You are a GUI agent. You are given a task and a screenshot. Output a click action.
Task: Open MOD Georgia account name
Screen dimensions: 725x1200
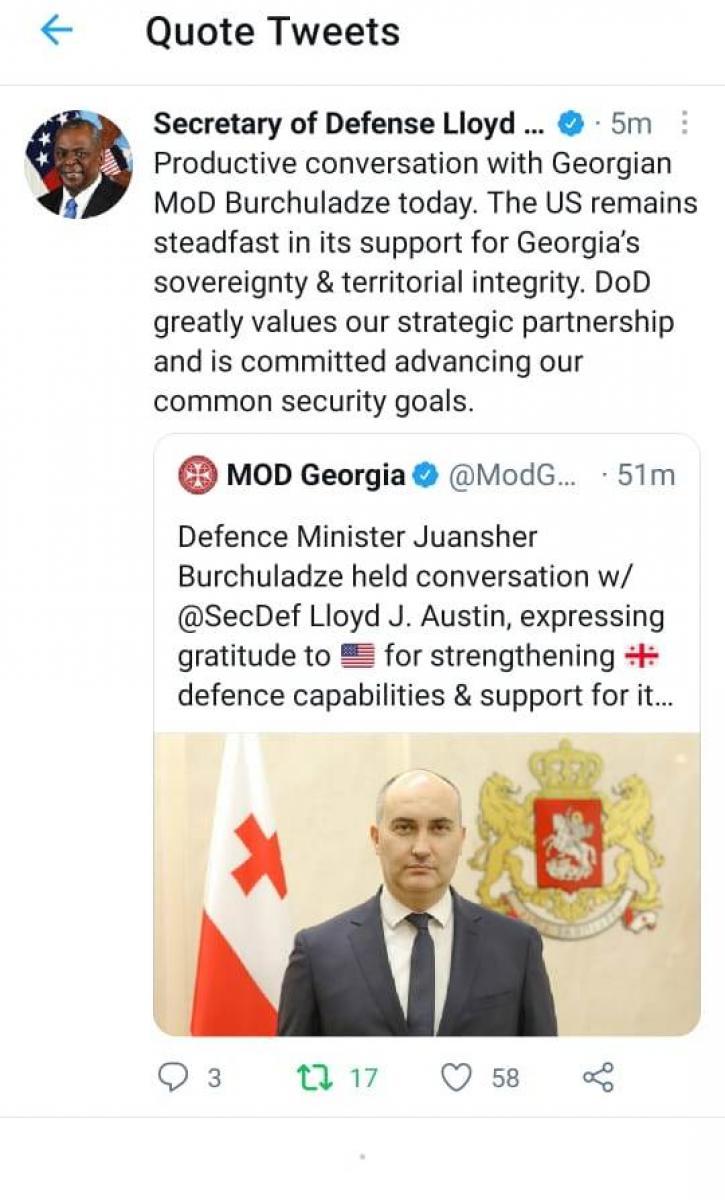316,476
